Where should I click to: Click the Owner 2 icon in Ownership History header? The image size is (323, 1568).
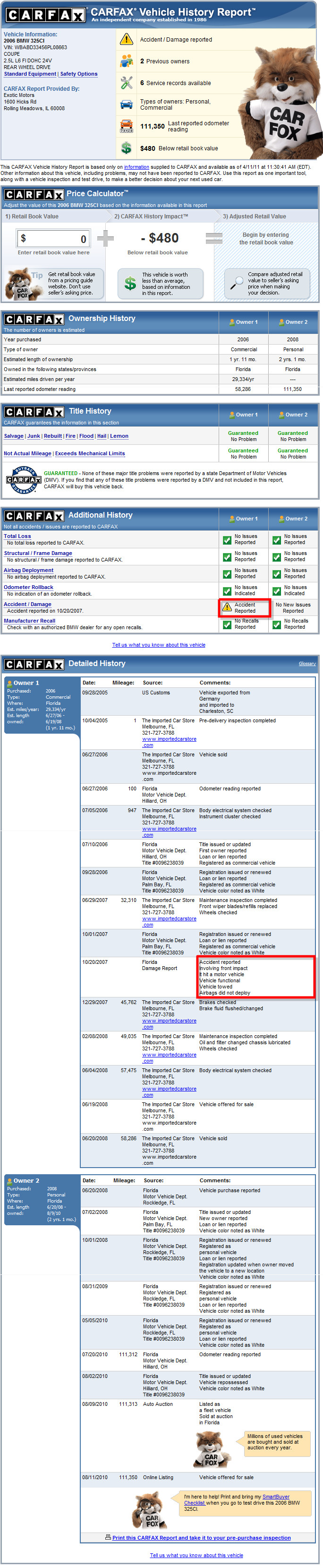pos(282,322)
